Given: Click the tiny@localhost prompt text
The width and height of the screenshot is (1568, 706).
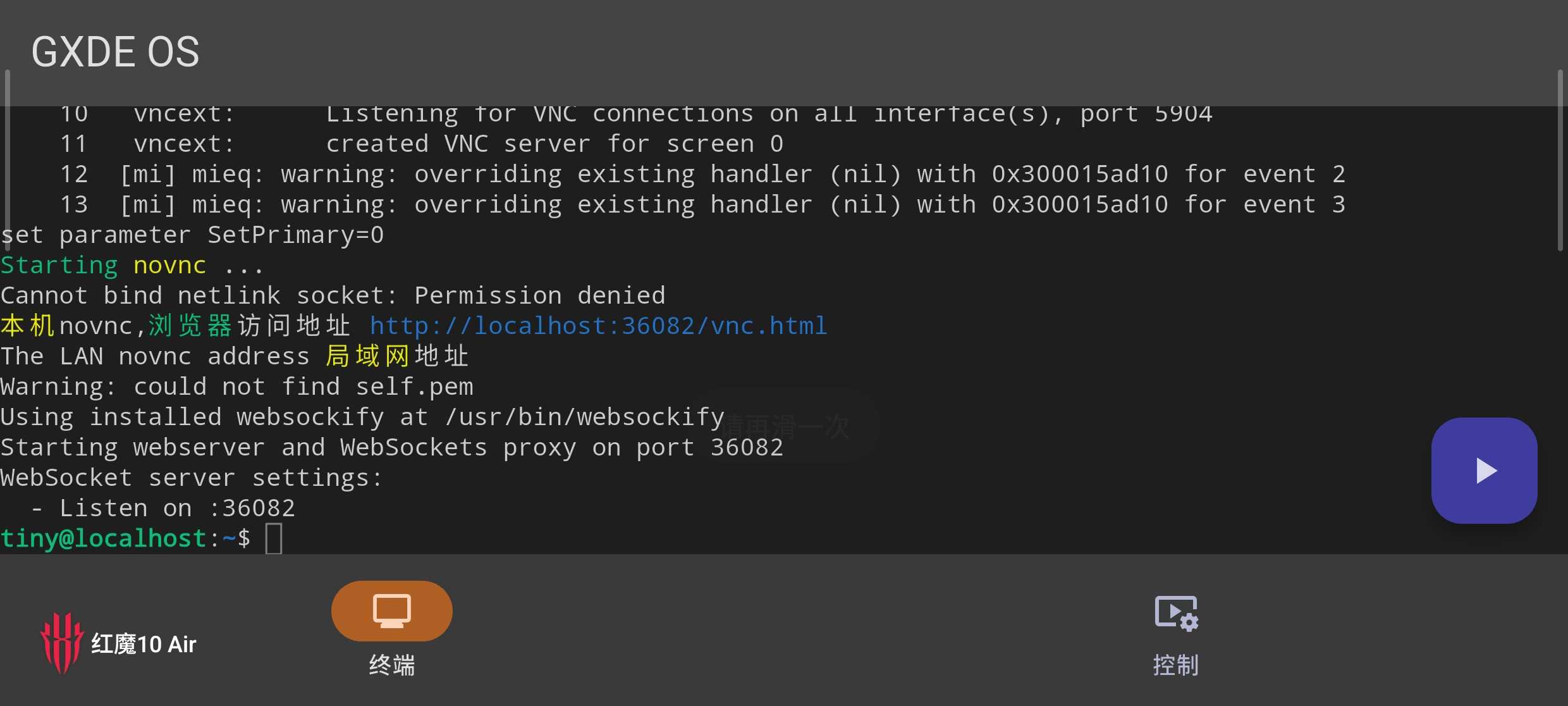Looking at the screenshot, I should [104, 539].
